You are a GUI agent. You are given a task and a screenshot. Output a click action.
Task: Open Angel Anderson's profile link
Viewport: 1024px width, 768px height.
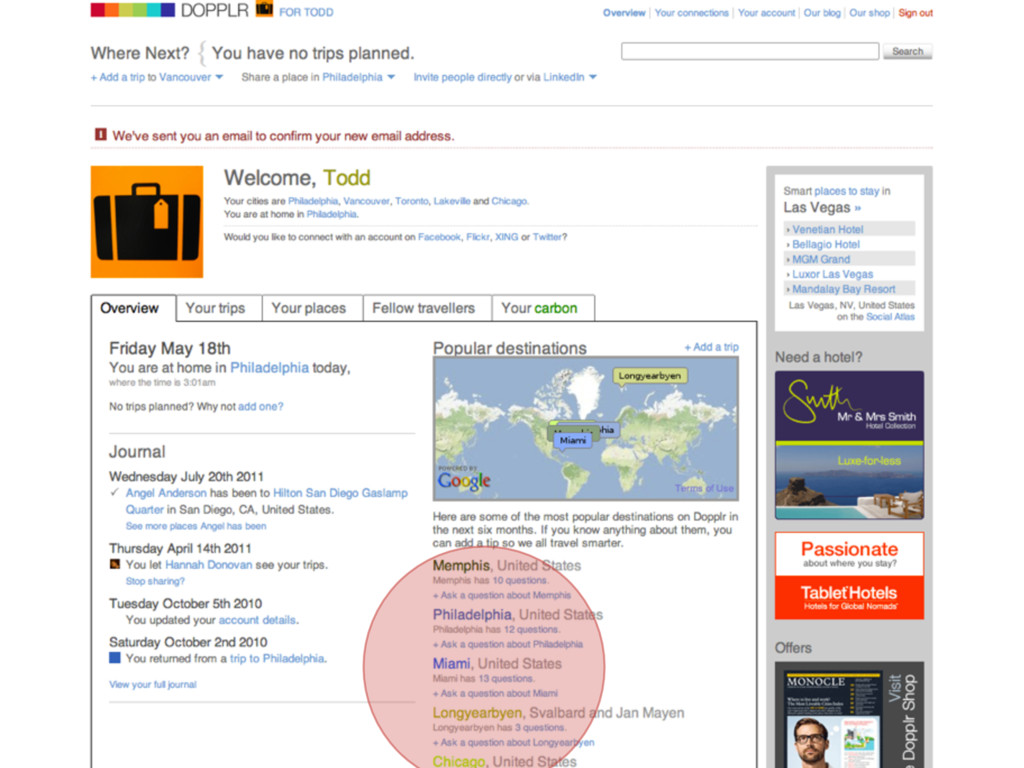tap(166, 493)
